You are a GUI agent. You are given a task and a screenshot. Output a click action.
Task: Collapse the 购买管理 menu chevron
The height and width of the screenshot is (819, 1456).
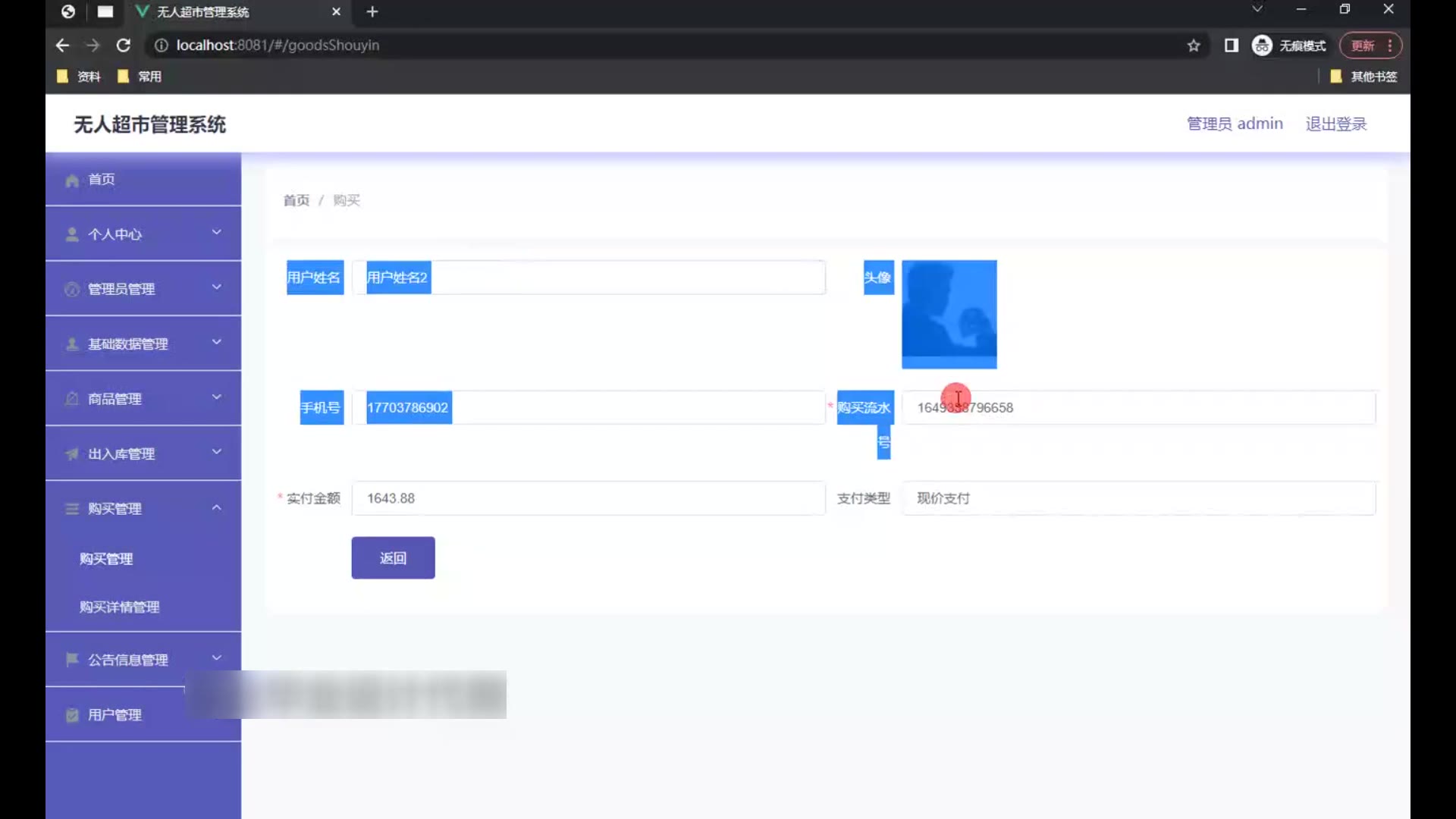(x=216, y=507)
